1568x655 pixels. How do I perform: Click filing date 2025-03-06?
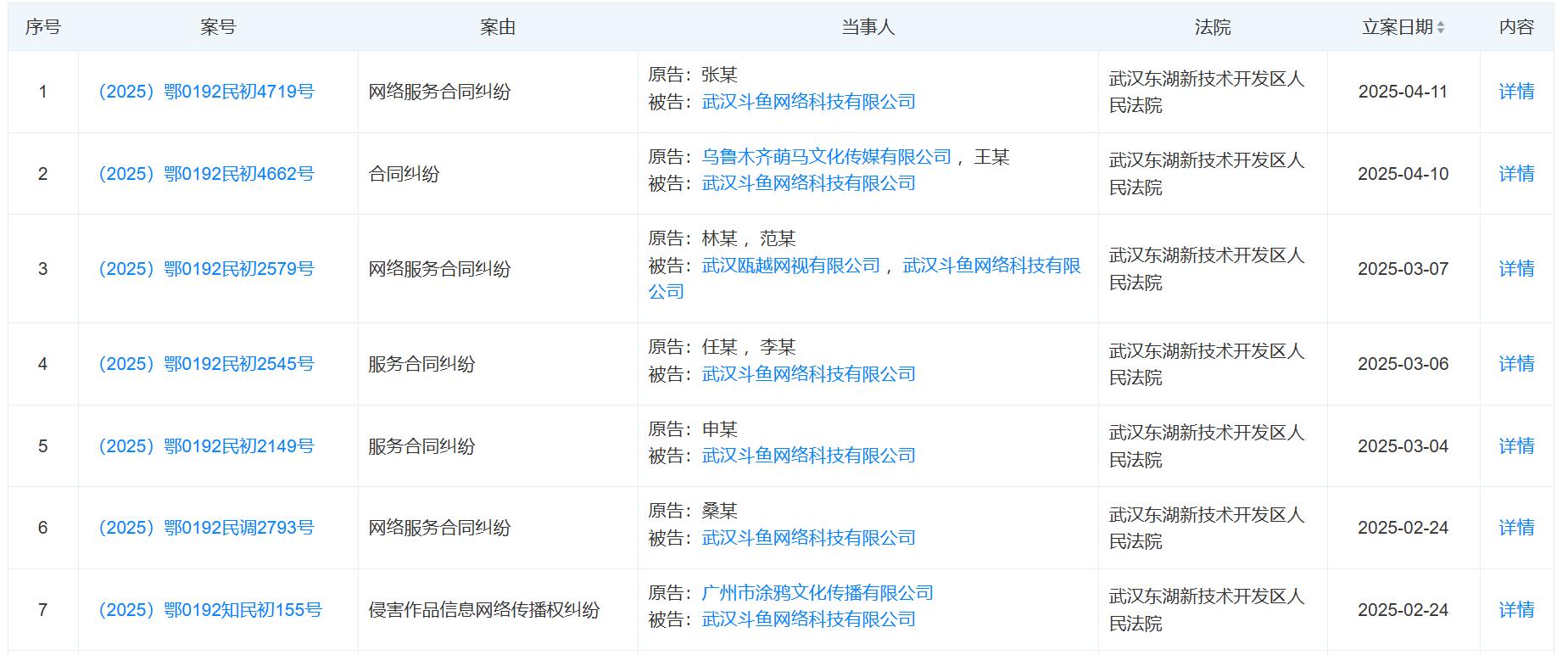coord(1403,364)
